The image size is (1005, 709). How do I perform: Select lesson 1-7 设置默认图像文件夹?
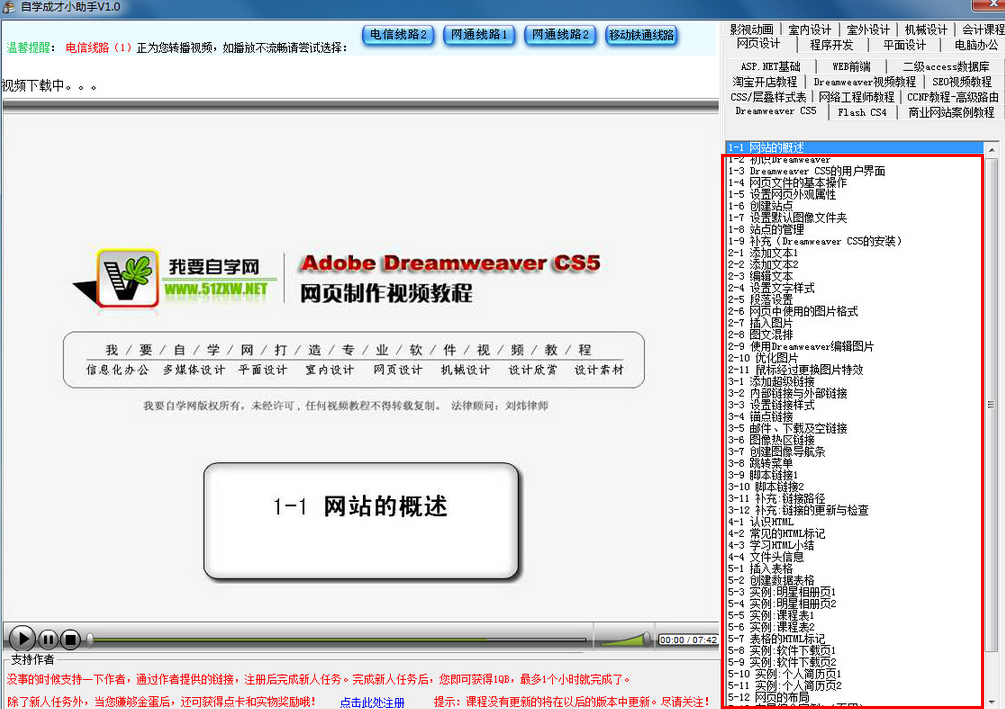[855, 218]
